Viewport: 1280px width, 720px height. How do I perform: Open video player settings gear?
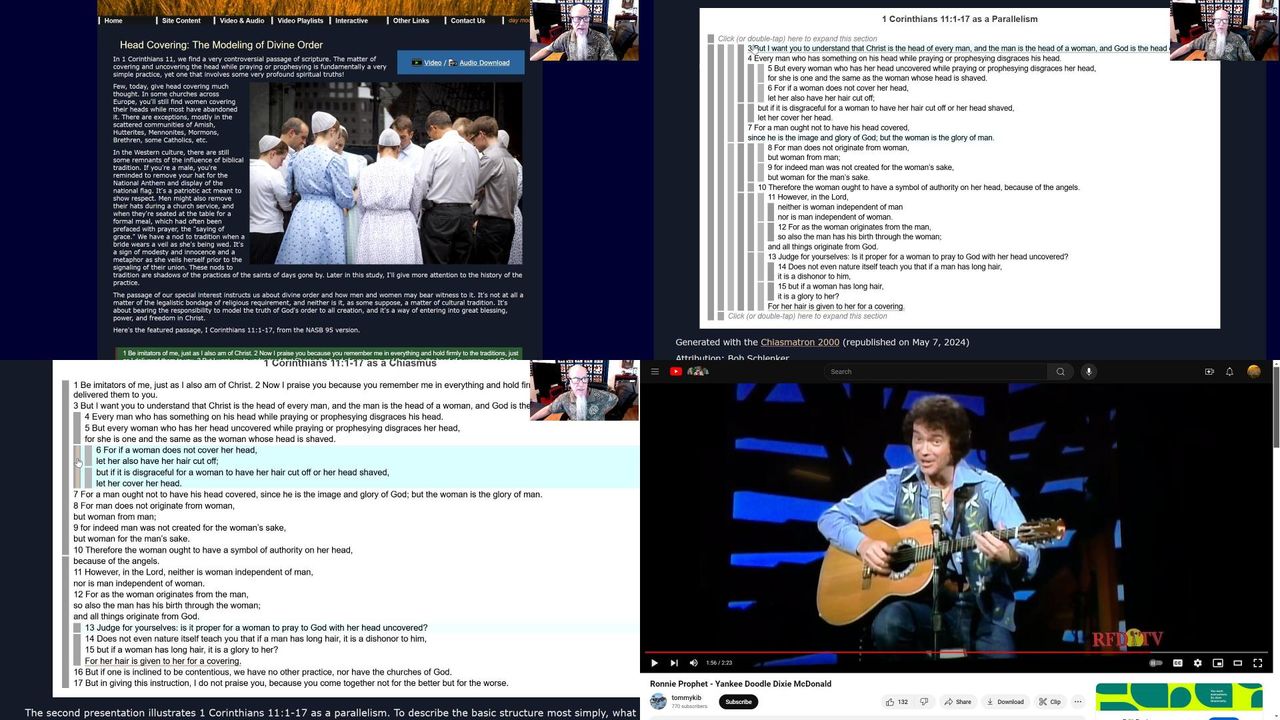click(1197, 663)
